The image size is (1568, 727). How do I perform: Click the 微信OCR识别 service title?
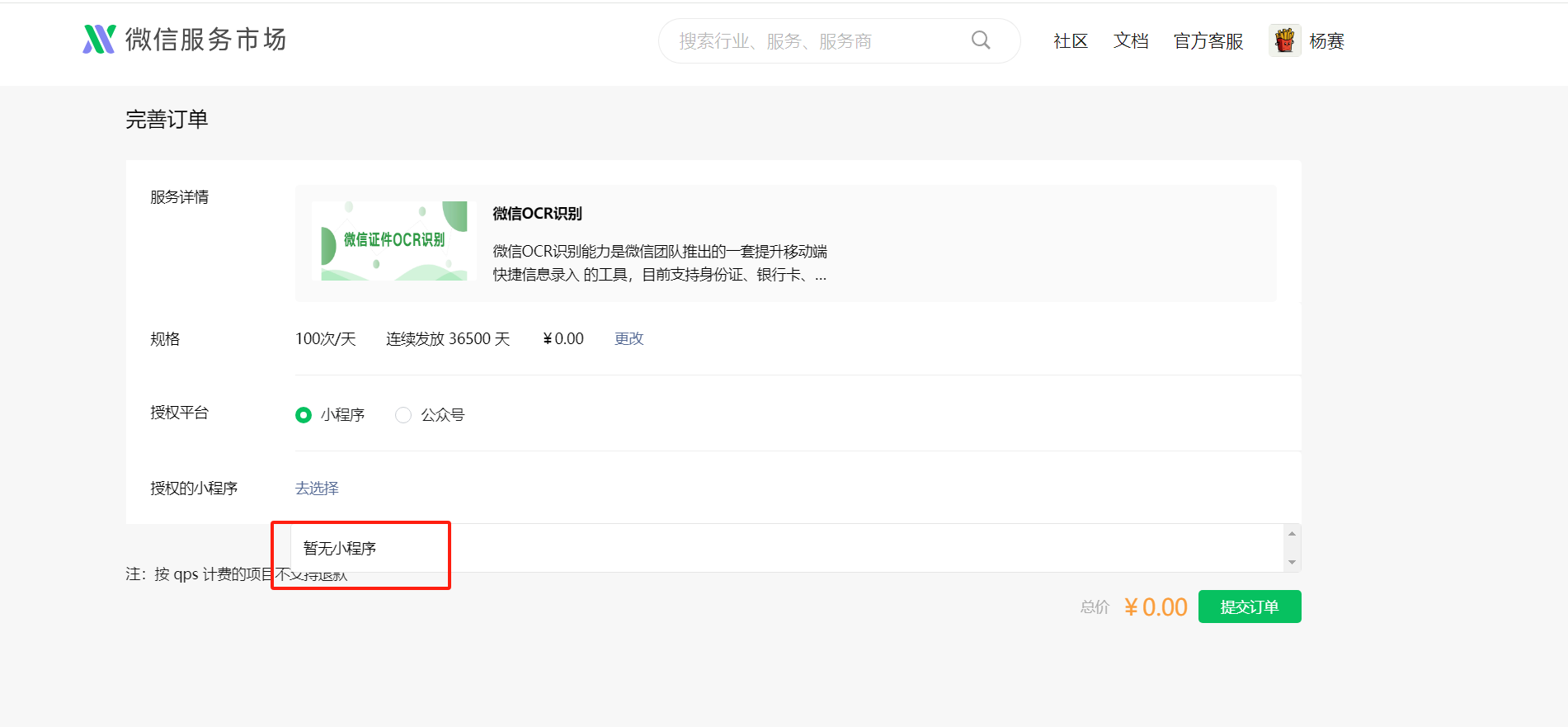tap(537, 214)
